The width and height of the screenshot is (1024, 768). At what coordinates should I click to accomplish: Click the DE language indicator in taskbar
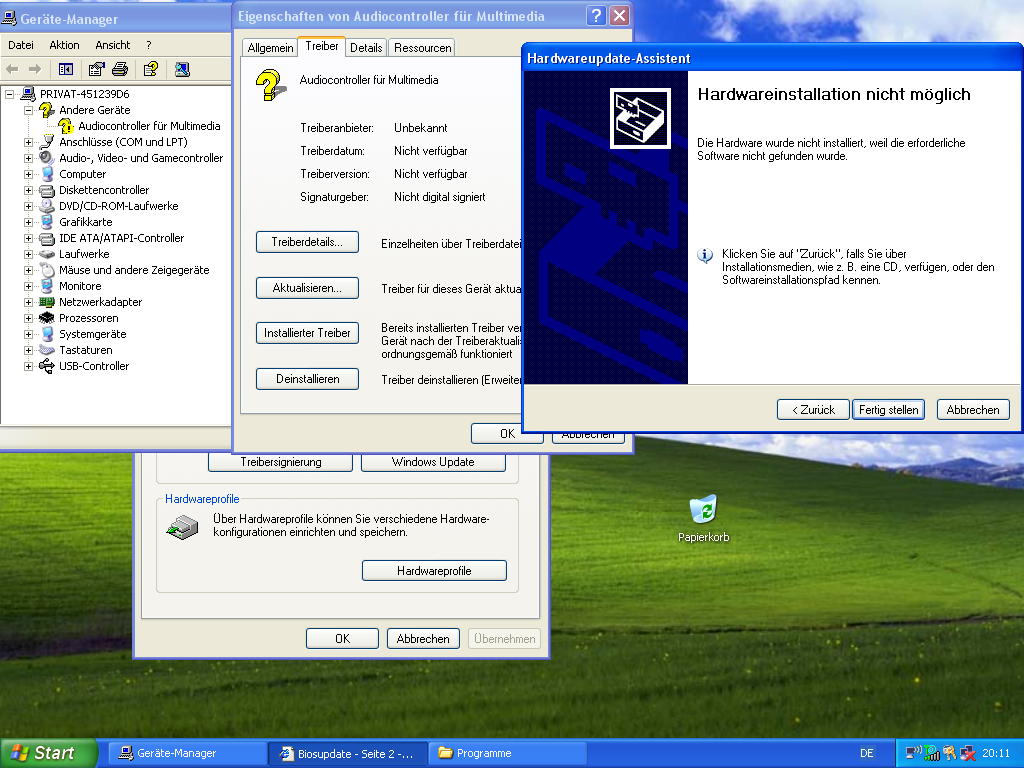click(x=866, y=753)
